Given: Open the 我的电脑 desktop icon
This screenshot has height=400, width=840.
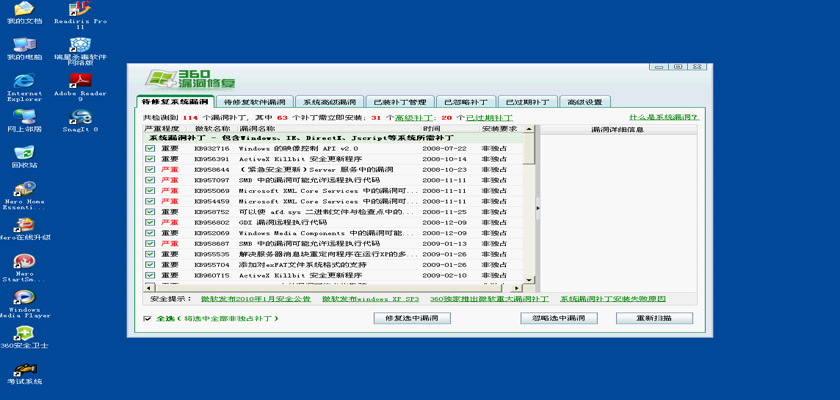Looking at the screenshot, I should coord(24,46).
